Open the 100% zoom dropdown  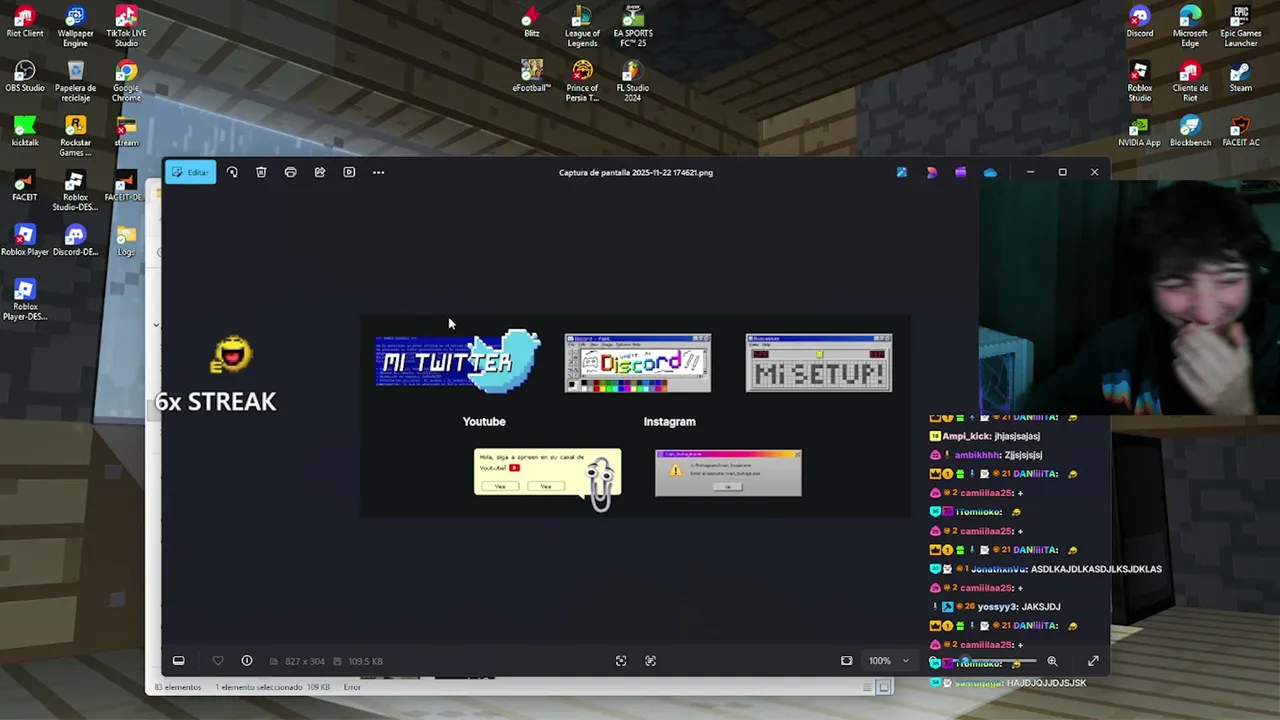(889, 661)
